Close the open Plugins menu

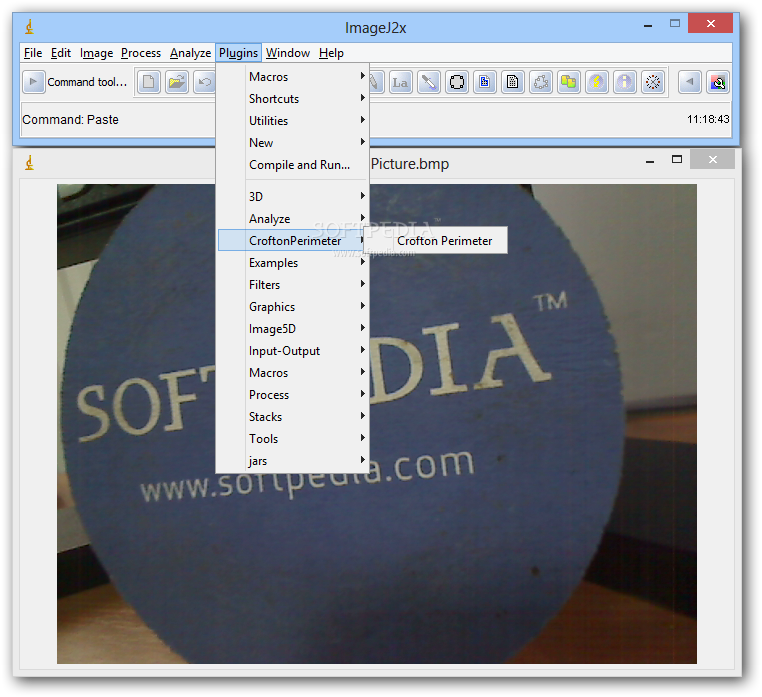(x=239, y=53)
